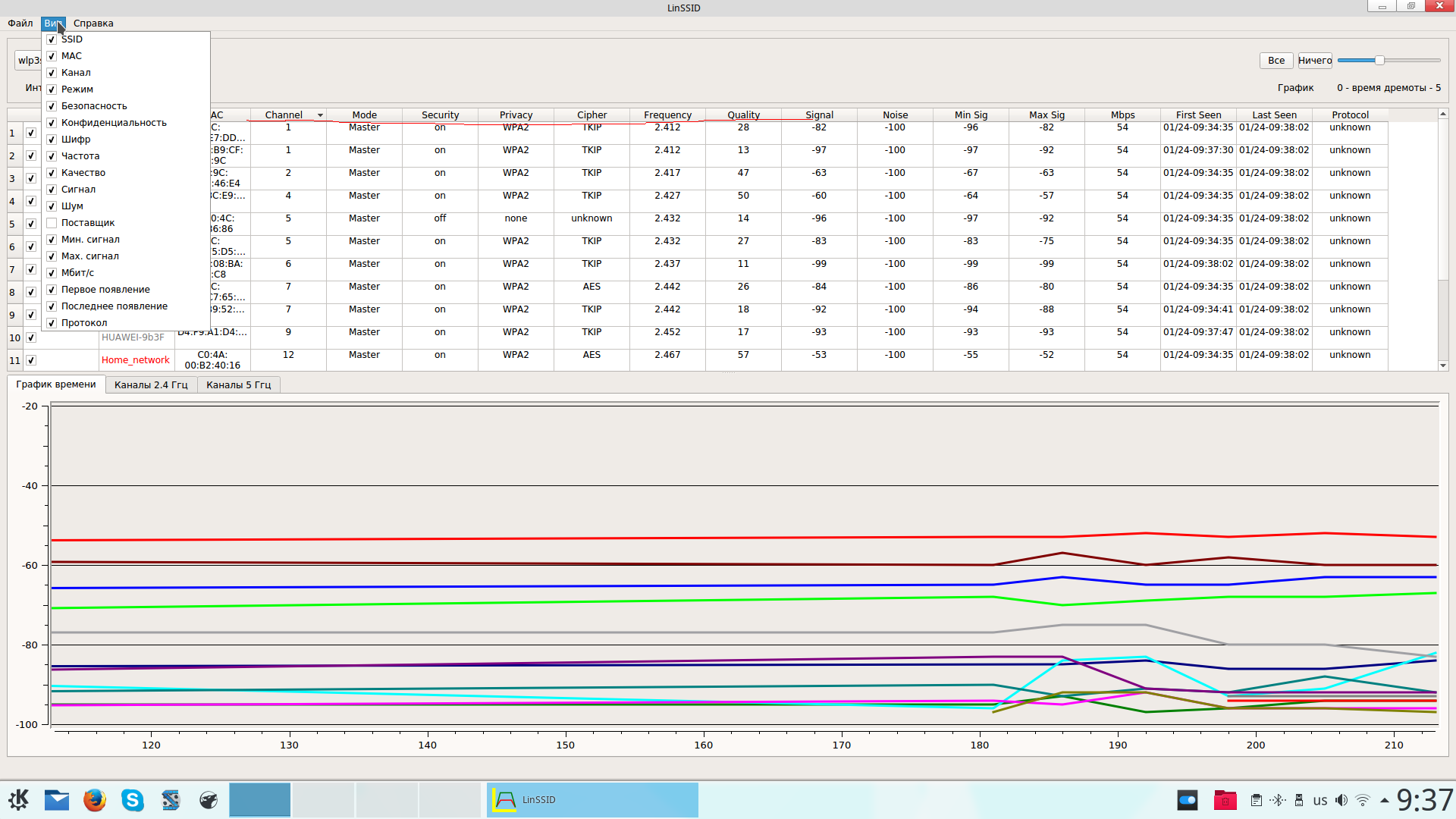Open Skype from the taskbar
Screen dimensions: 1456x819
point(133,799)
